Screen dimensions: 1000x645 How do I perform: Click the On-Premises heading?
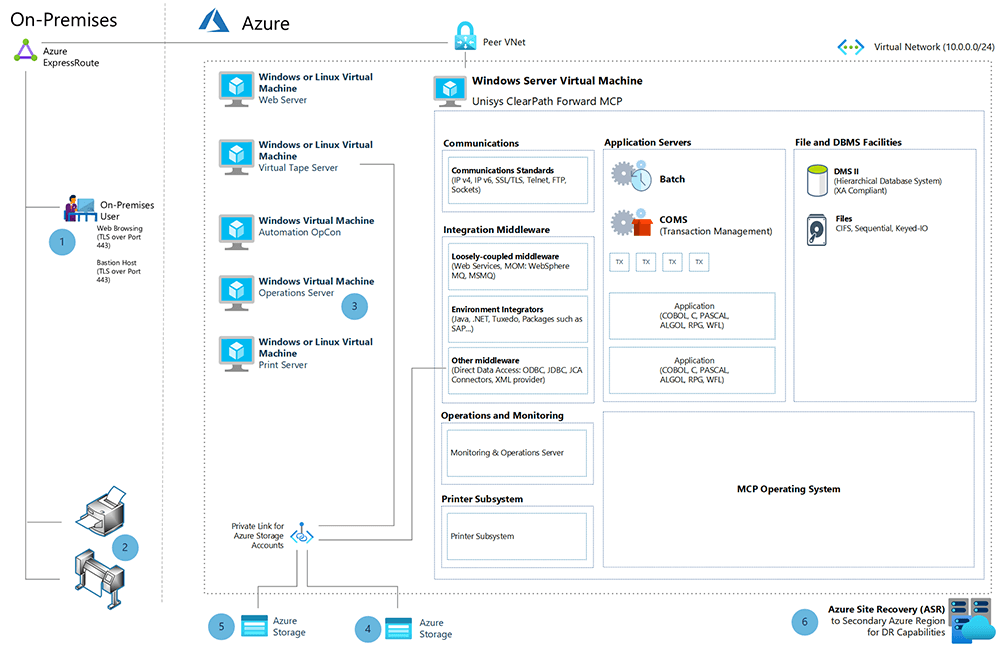[x=64, y=20]
